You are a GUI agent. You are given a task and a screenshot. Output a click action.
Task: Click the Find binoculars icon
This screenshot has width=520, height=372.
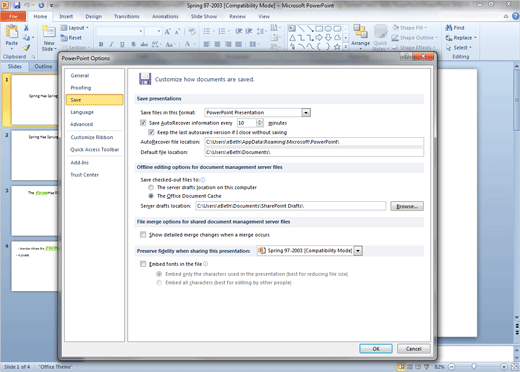point(449,28)
